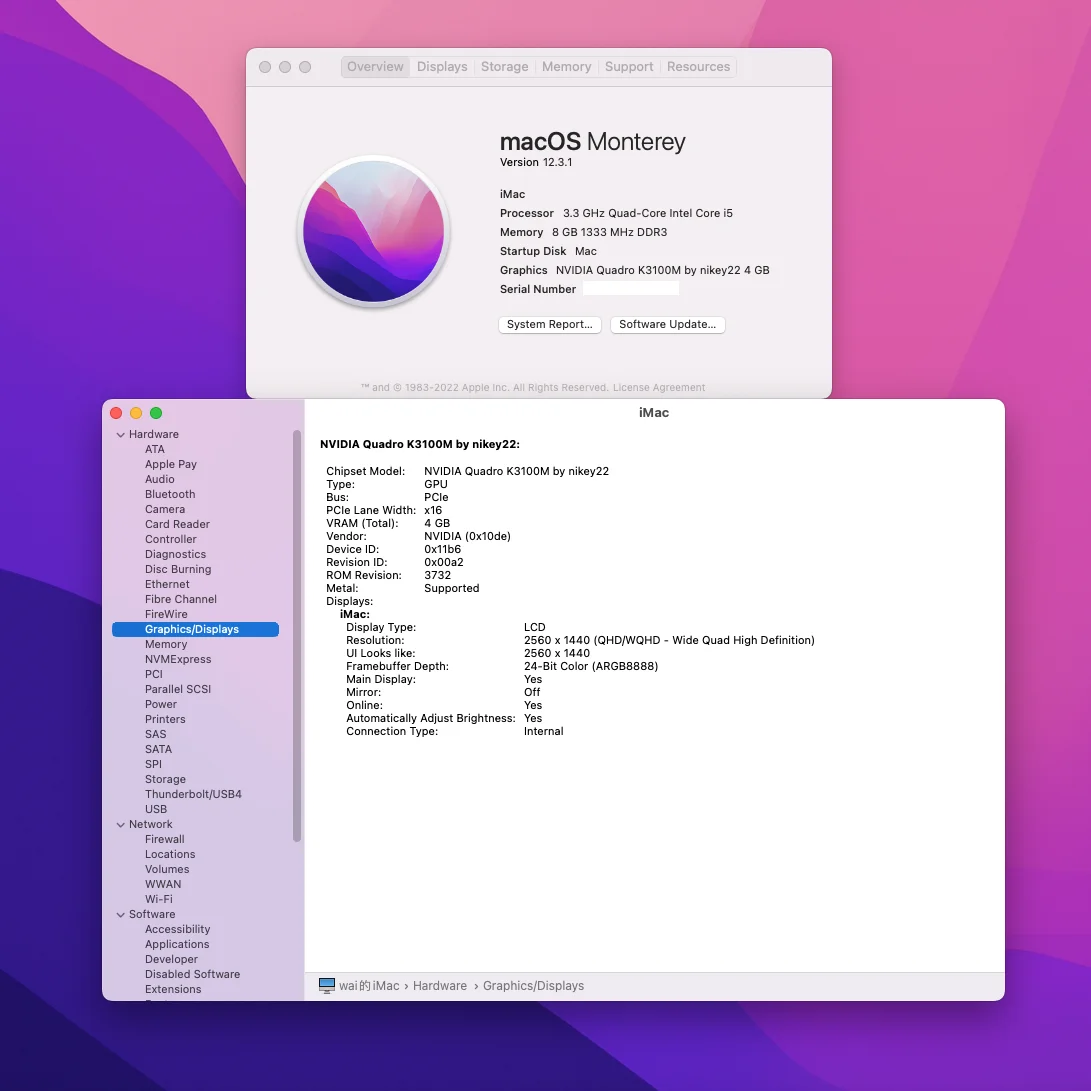The height and width of the screenshot is (1091, 1091).
Task: Switch to the Overview tab
Action: (375, 67)
